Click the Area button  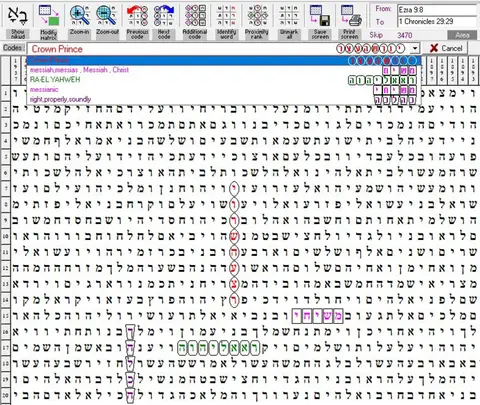click(x=462, y=35)
